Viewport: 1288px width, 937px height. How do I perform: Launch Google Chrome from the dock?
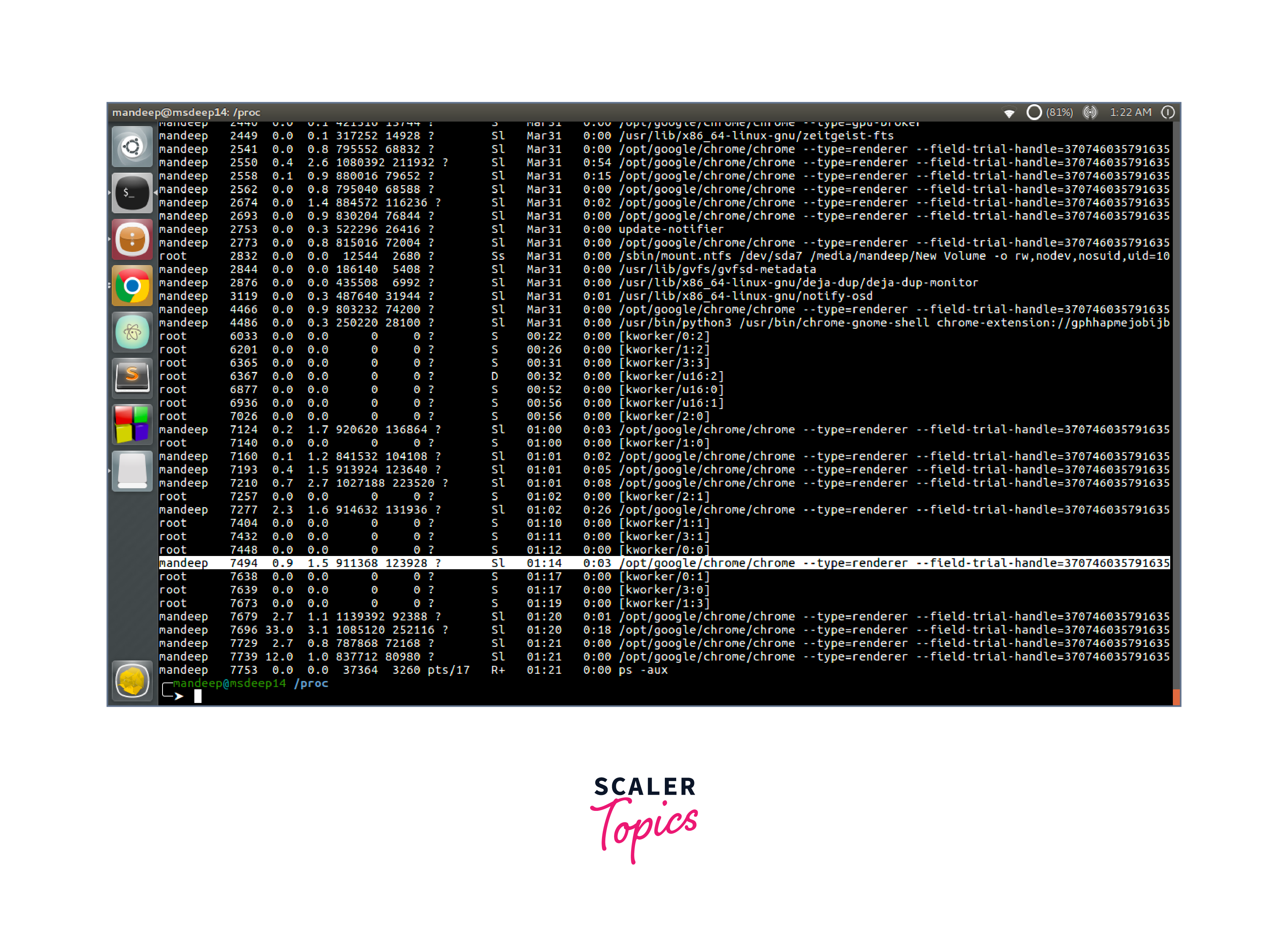(132, 286)
